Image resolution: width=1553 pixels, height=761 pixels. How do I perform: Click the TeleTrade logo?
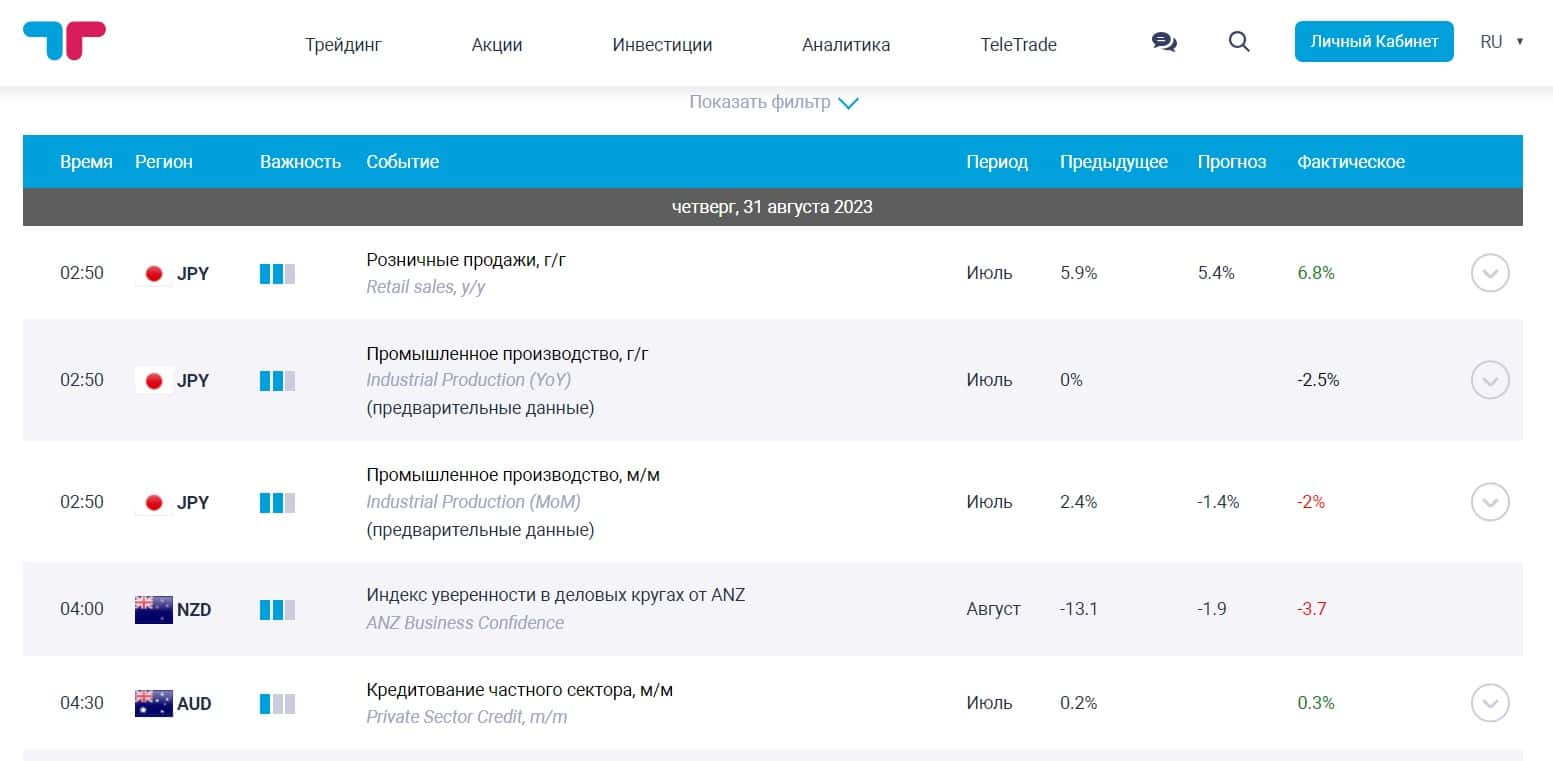(64, 41)
